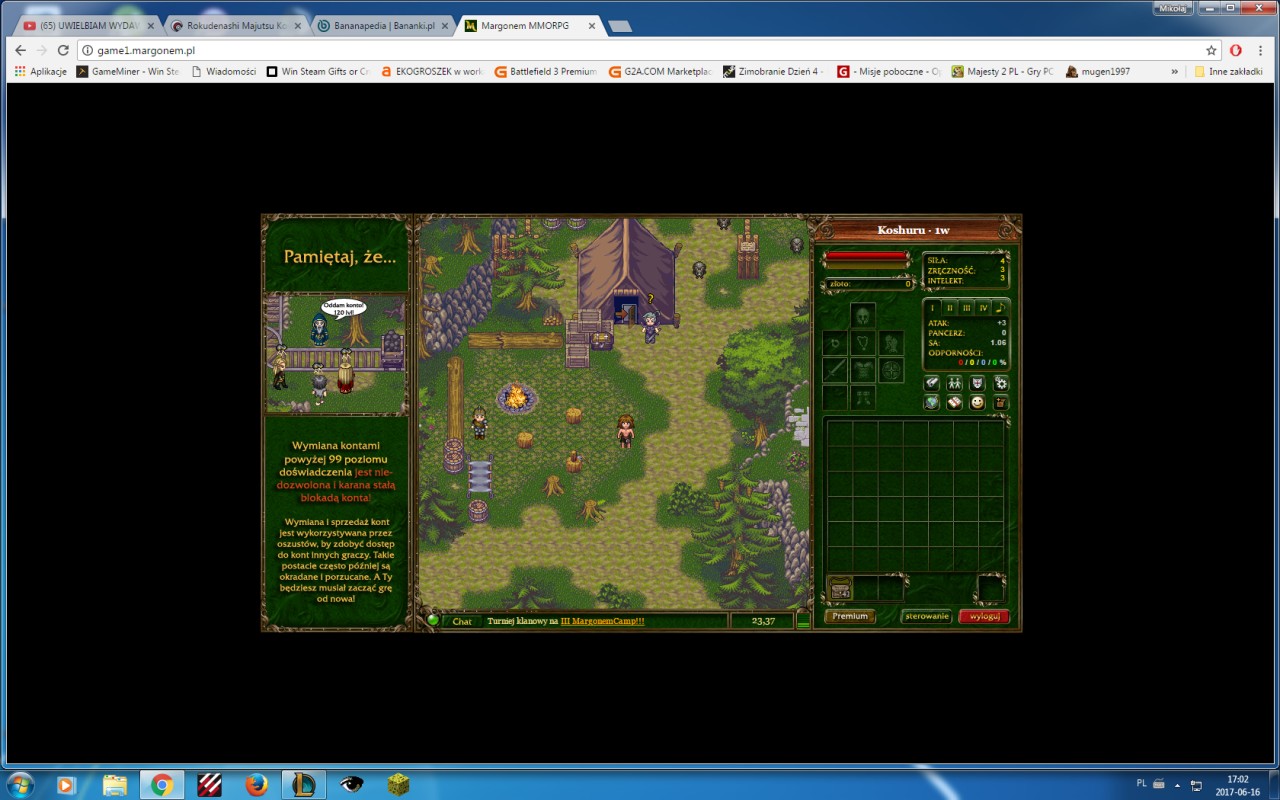This screenshot has height=800, width=1280.
Task: Switch to stats tab IV
Action: coord(983,308)
